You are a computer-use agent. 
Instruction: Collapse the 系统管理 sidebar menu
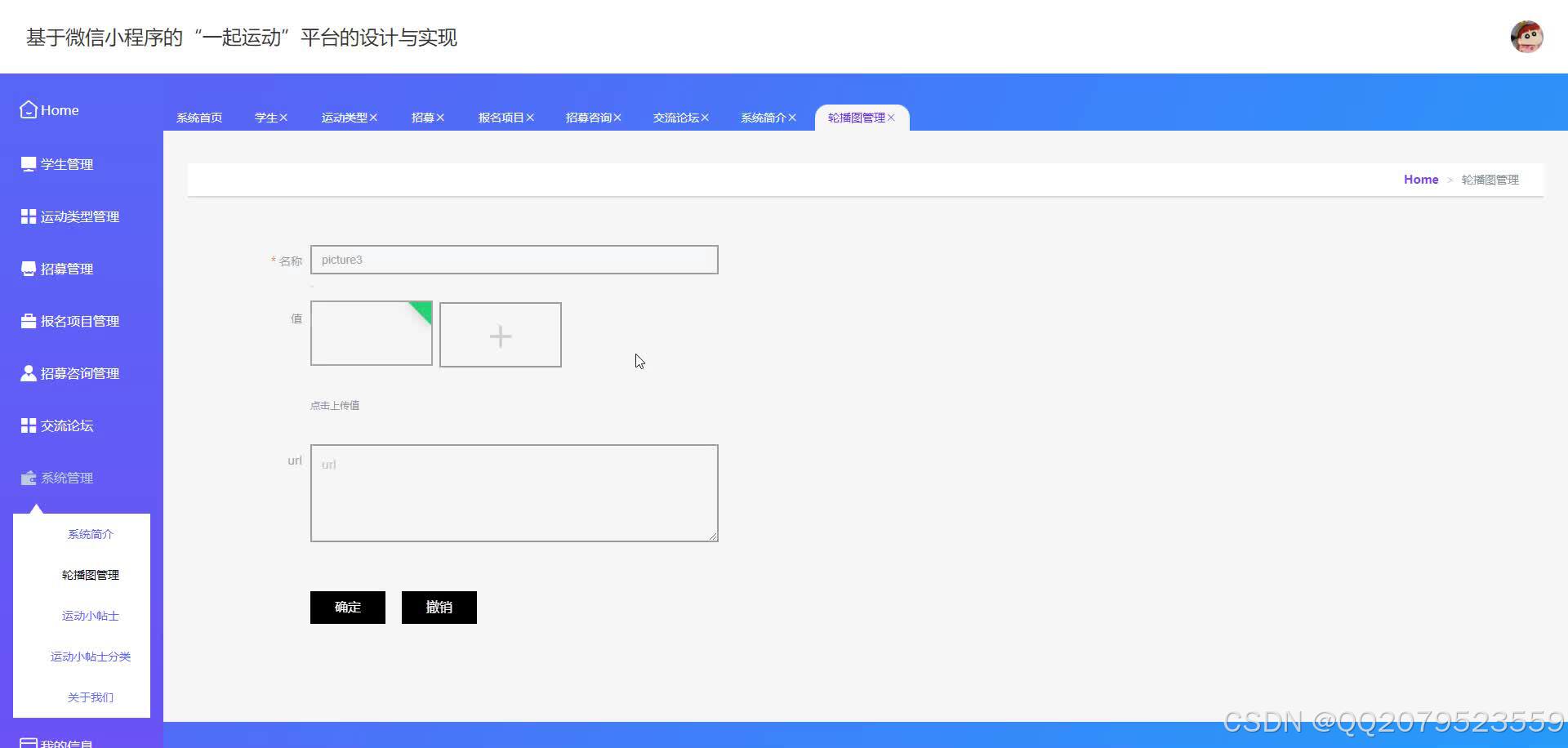pyautogui.click(x=67, y=478)
